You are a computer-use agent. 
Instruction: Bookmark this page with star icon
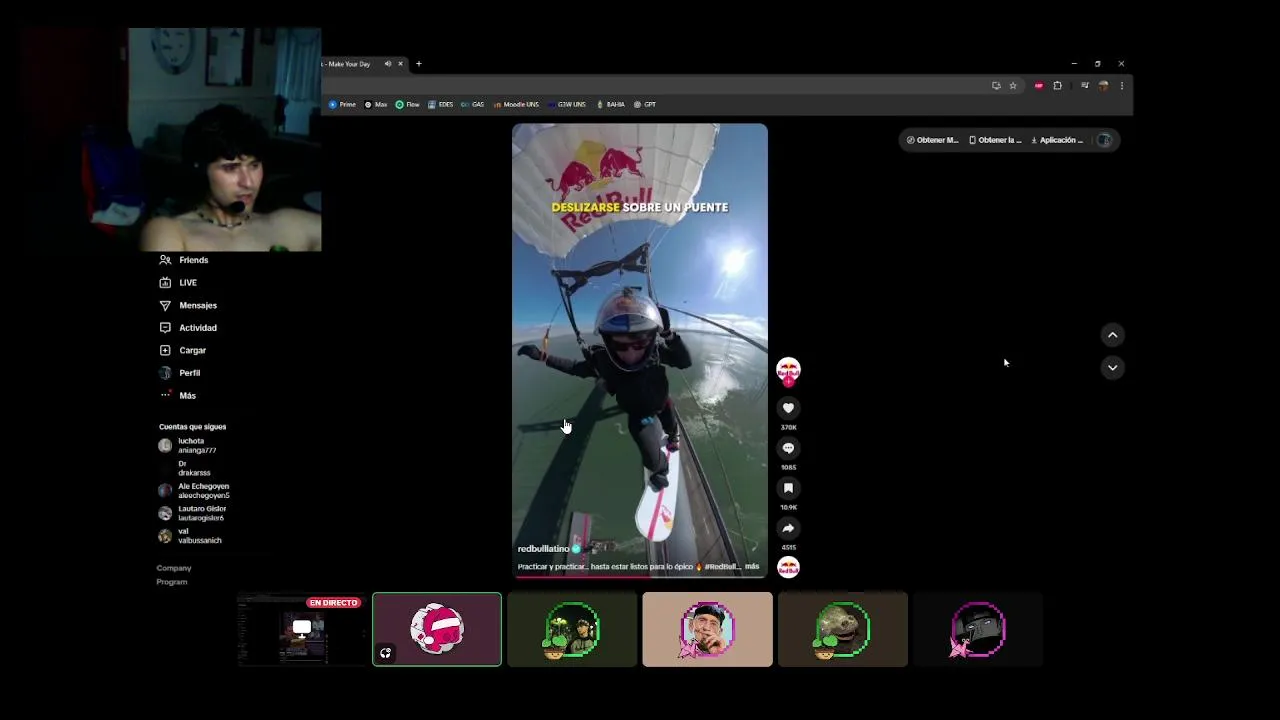[1013, 86]
